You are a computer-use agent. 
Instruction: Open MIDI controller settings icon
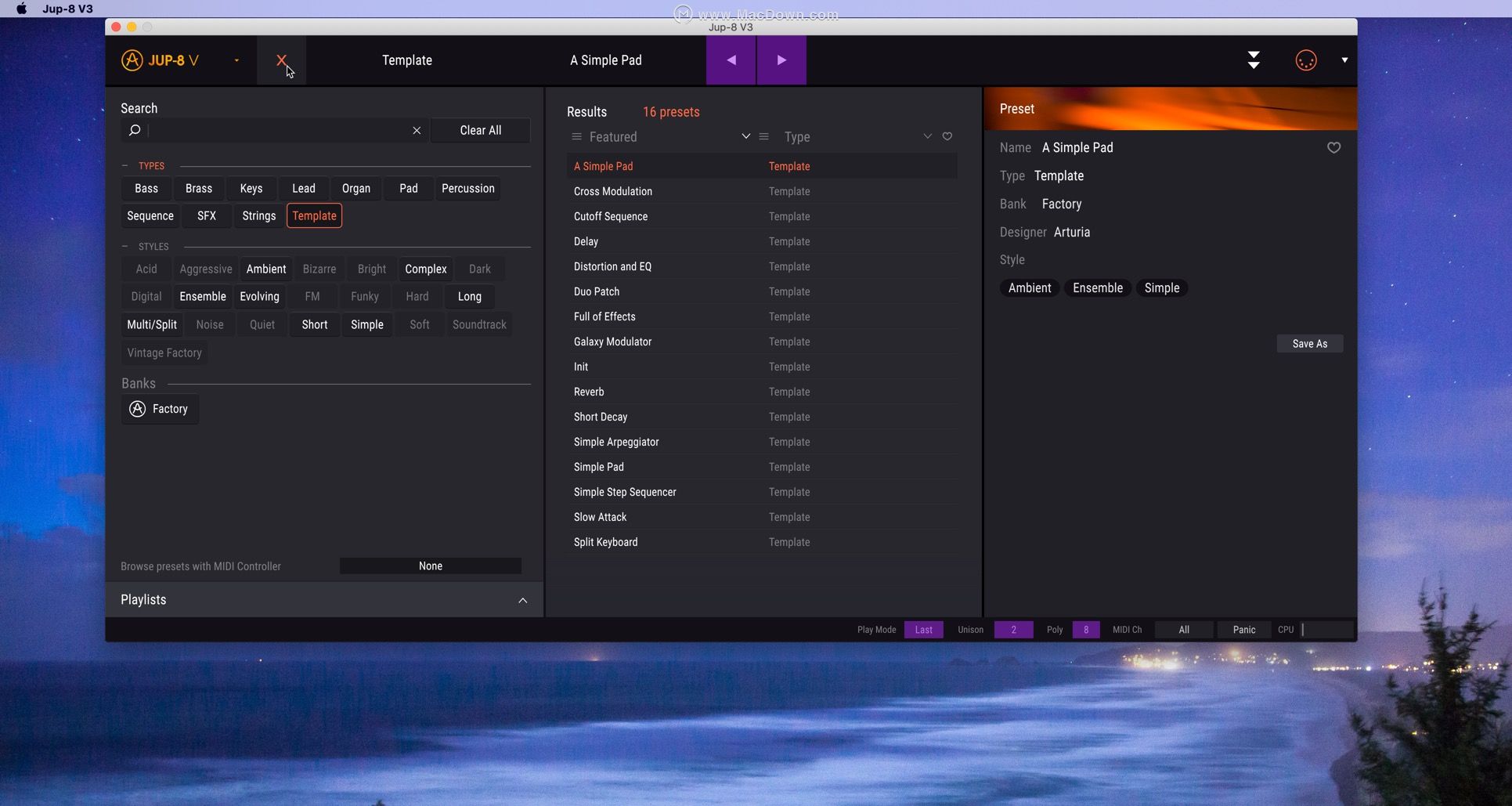click(1306, 60)
